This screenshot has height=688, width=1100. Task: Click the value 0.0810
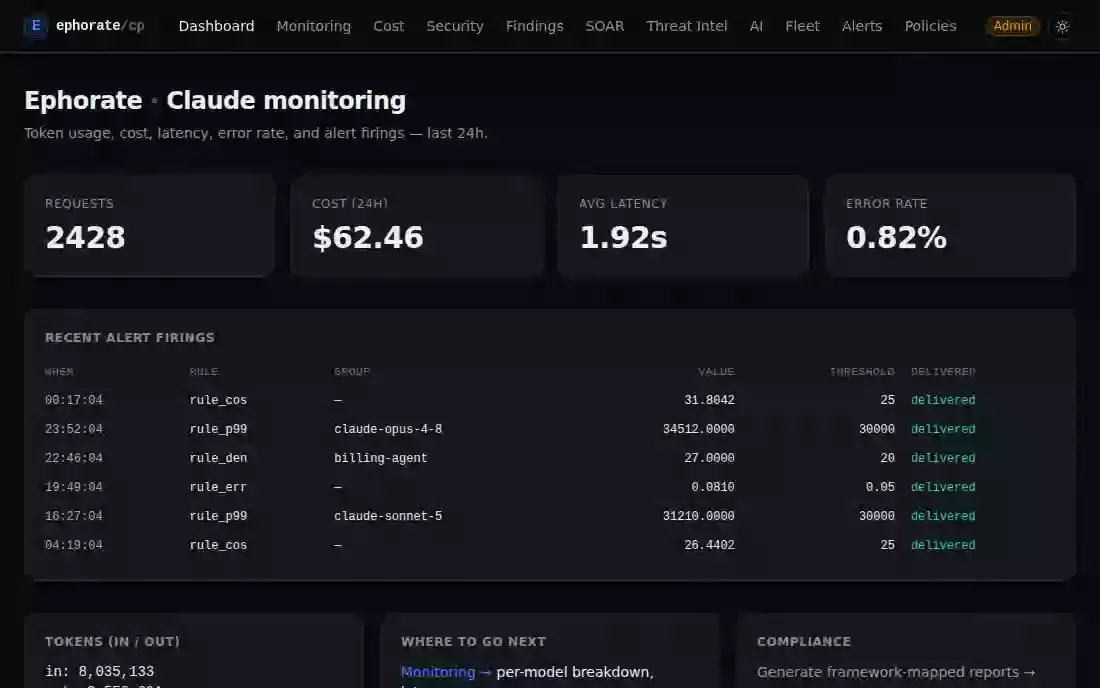(x=713, y=487)
